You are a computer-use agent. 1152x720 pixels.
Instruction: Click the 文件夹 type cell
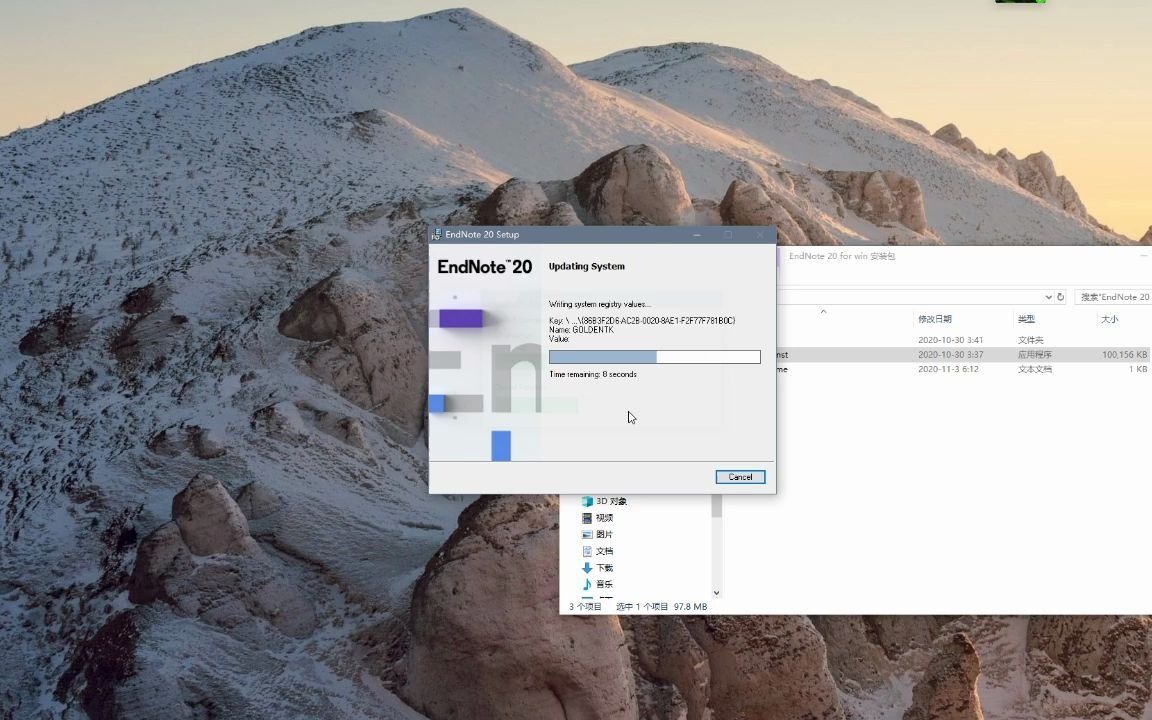coord(1030,340)
